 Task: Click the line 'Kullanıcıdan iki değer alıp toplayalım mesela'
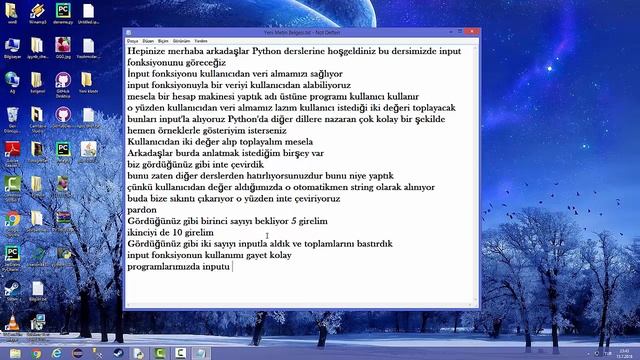pyautogui.click(x=220, y=142)
